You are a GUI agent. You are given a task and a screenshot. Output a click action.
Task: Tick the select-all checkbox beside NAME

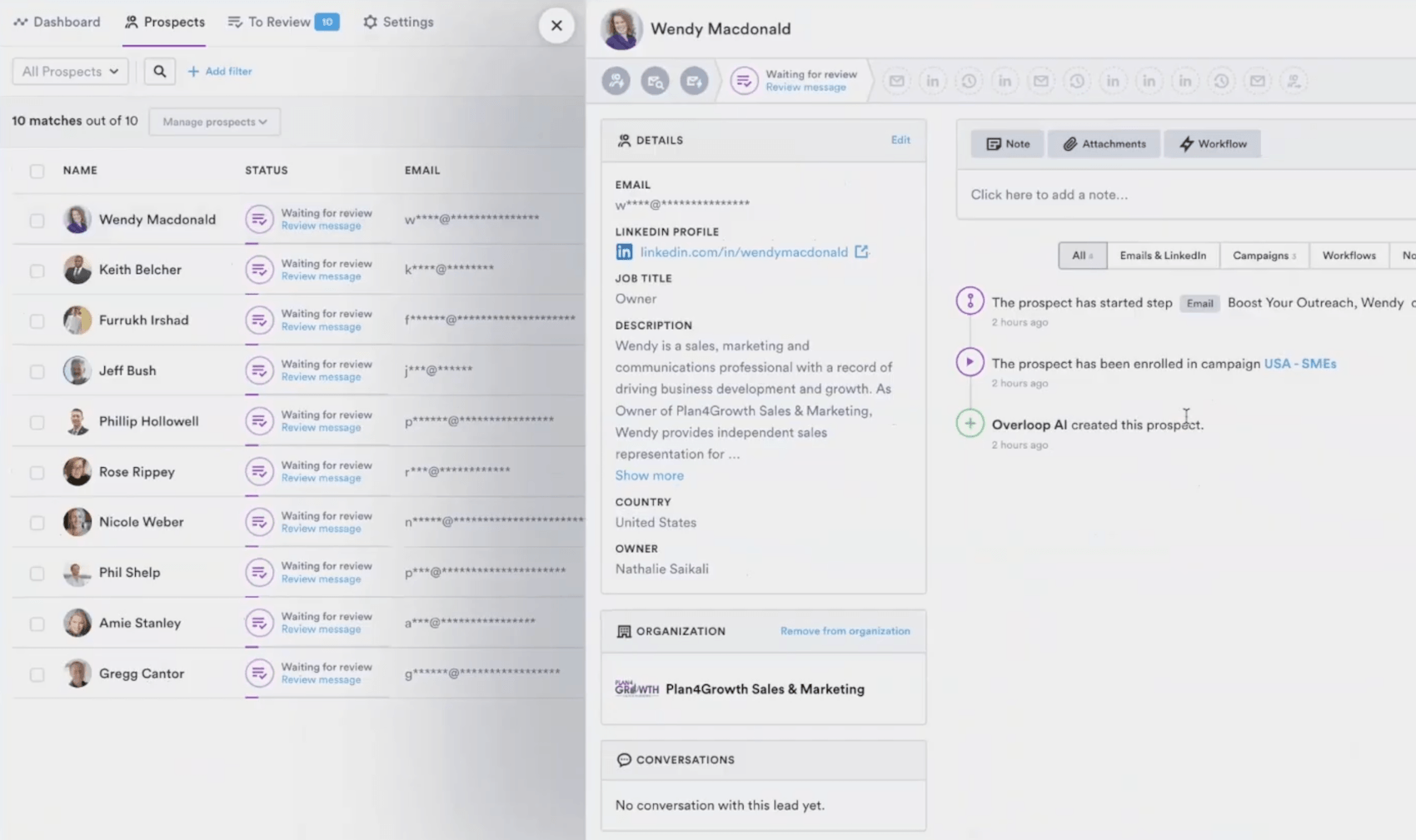[x=37, y=171]
